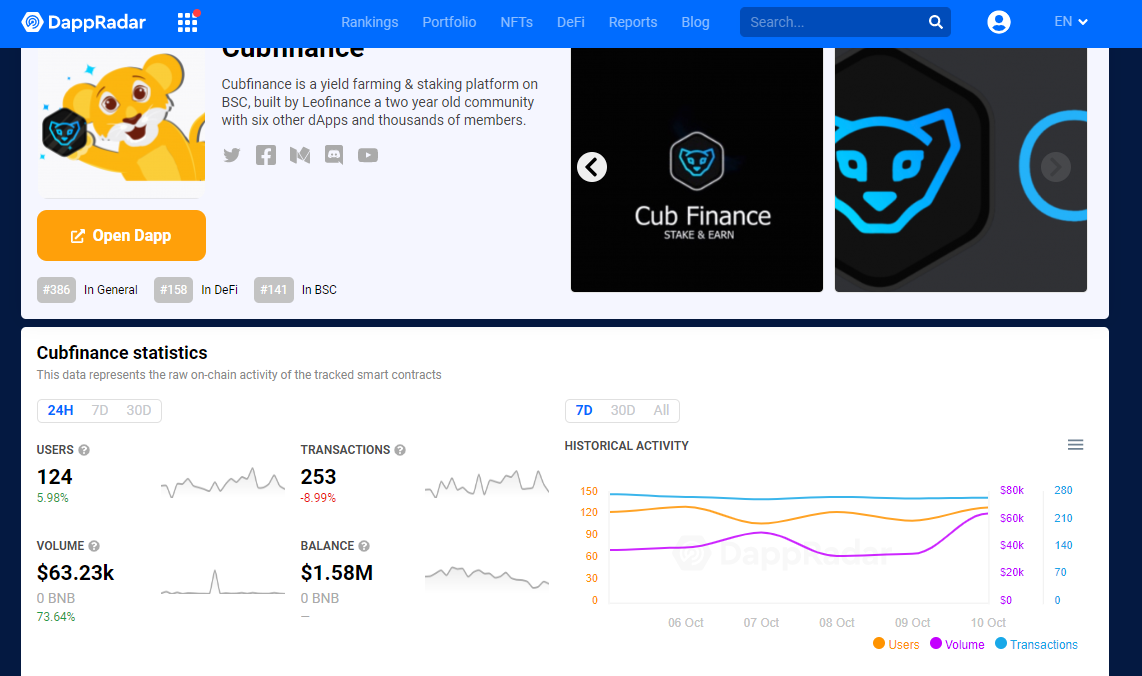Click the -8.99% transactions change
This screenshot has width=1142, height=676.
(318, 498)
